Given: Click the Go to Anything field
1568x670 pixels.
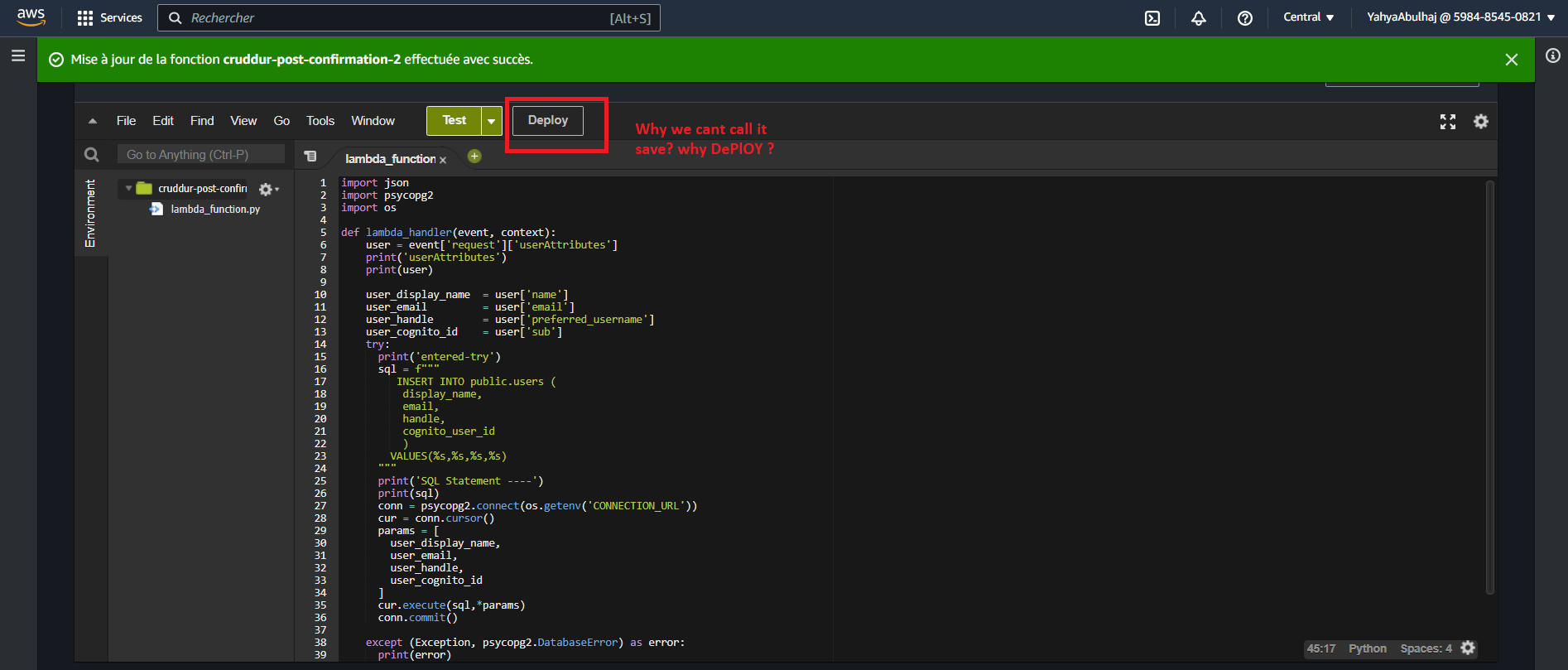Looking at the screenshot, I should tap(201, 155).
